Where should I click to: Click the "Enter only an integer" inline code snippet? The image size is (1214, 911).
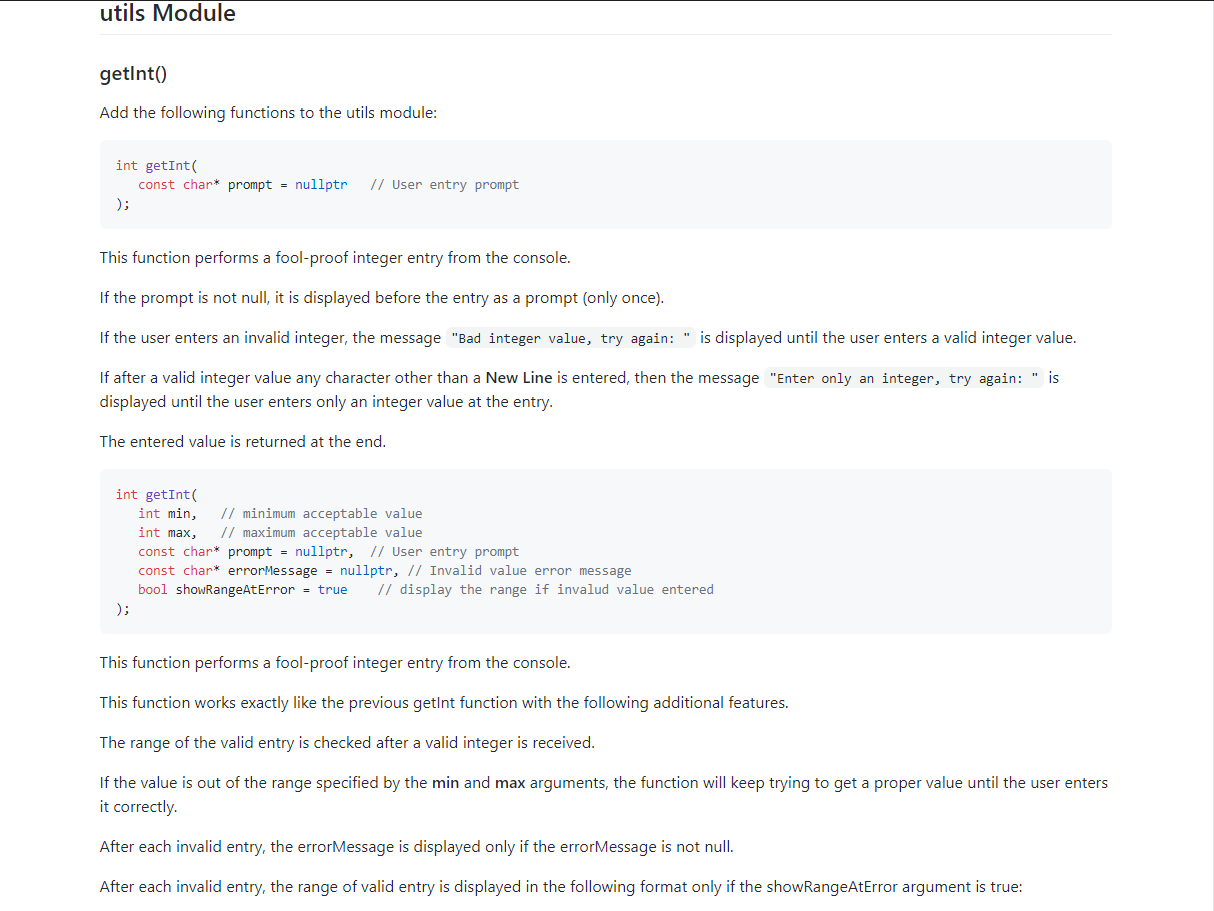903,378
